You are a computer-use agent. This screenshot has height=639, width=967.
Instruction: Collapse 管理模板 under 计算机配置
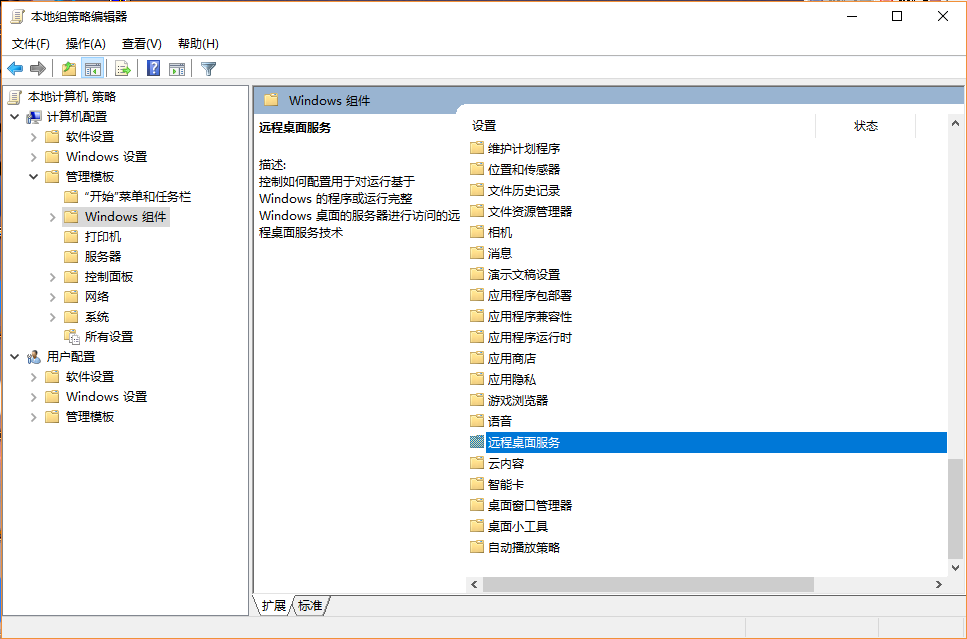pyautogui.click(x=34, y=176)
